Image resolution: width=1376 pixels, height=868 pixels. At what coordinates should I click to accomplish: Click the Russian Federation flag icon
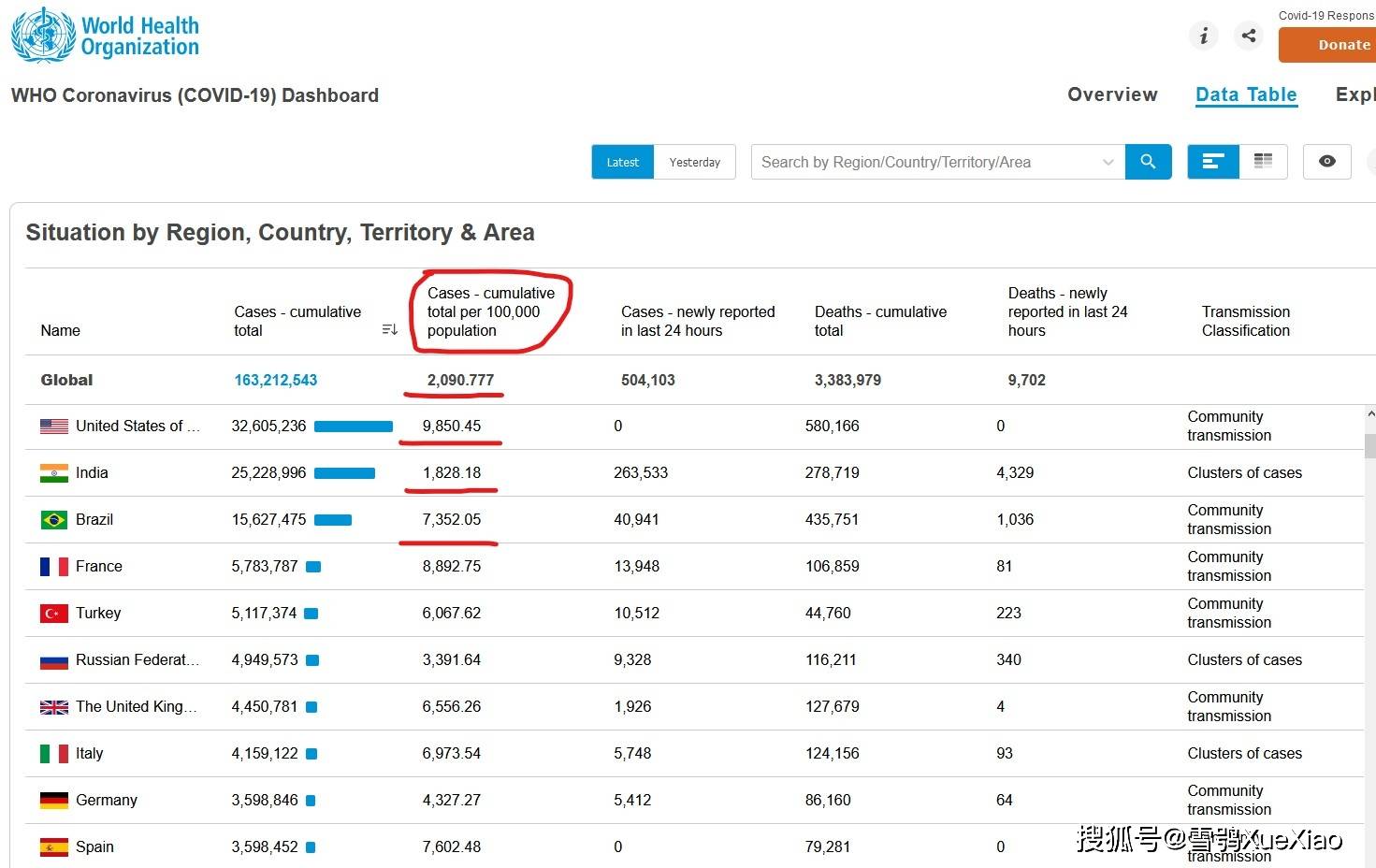[54, 661]
